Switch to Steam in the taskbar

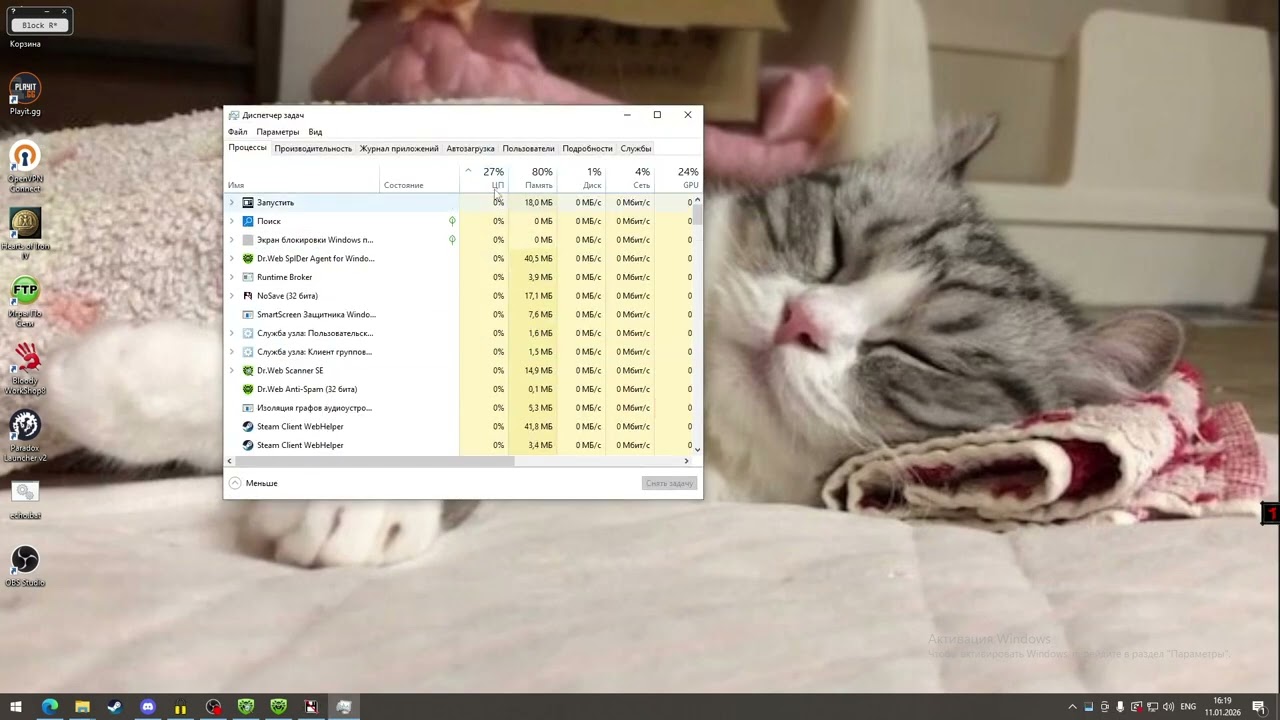click(115, 707)
